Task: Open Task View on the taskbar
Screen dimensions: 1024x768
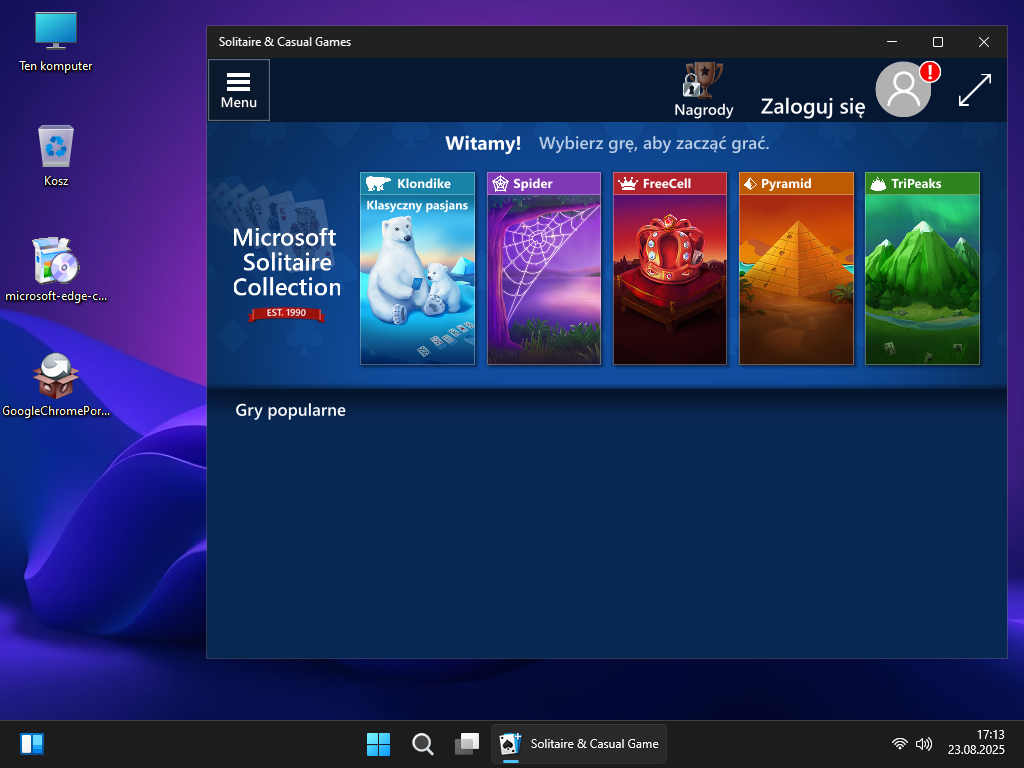Action: click(x=467, y=744)
